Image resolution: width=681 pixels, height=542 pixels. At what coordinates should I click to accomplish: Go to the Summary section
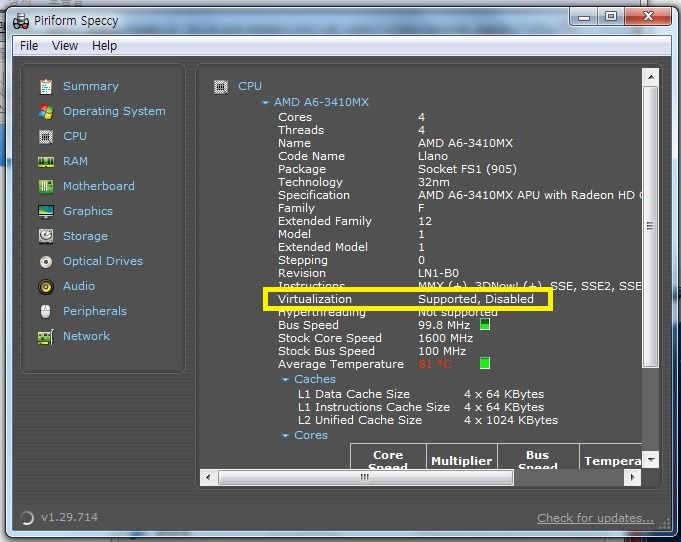click(x=91, y=86)
